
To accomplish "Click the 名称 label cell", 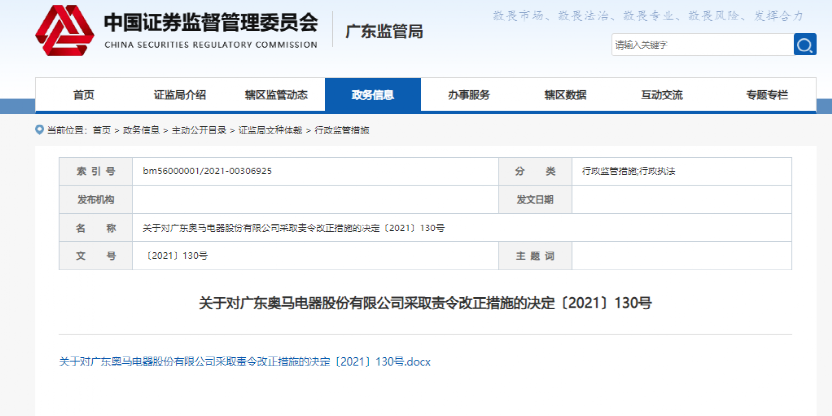I will (96, 228).
